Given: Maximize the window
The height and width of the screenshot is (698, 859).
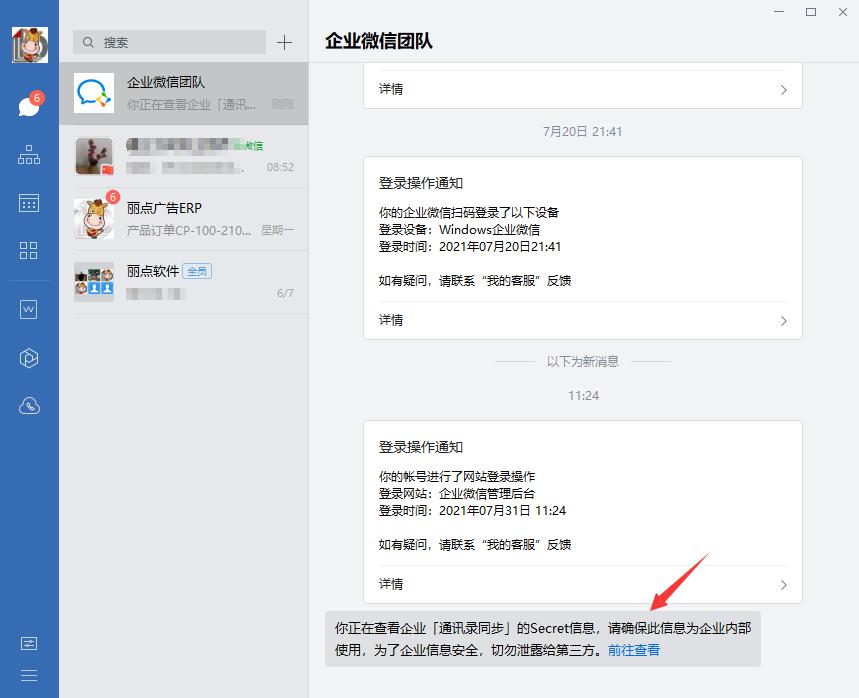Looking at the screenshot, I should pyautogui.click(x=811, y=12).
